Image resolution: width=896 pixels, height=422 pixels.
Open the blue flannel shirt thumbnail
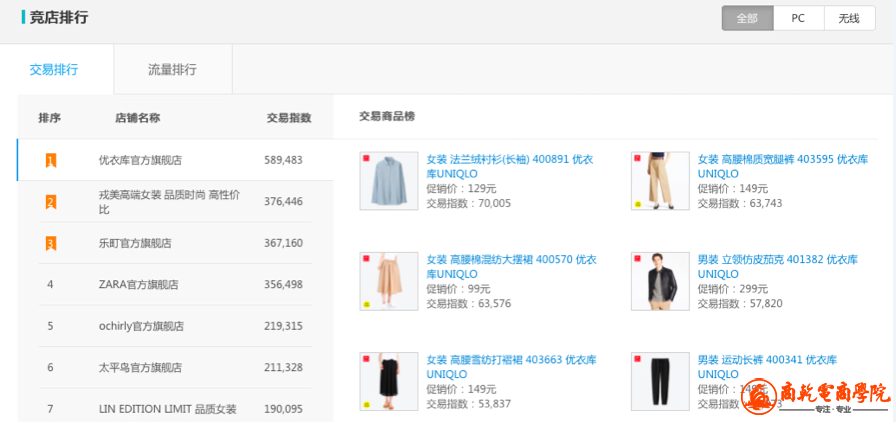[389, 181]
